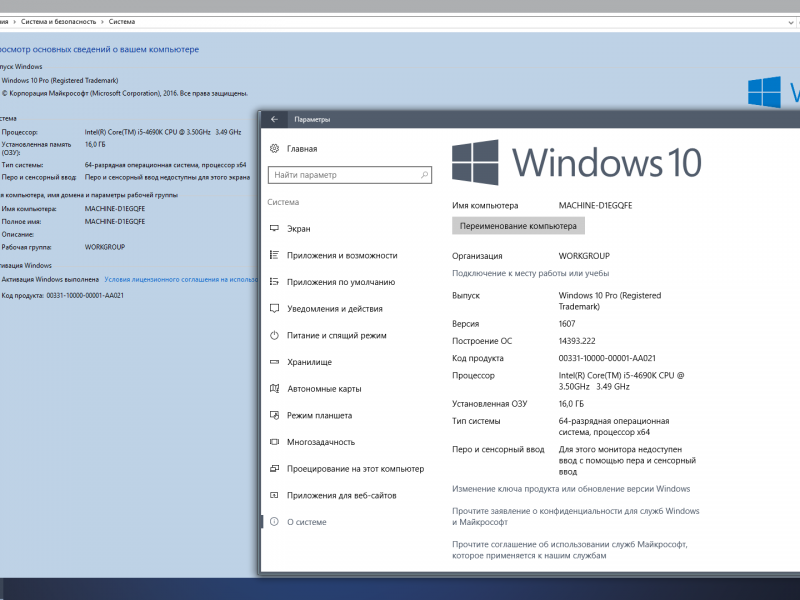Click computer name MACHINE-D1EGQFE in settings

point(595,206)
